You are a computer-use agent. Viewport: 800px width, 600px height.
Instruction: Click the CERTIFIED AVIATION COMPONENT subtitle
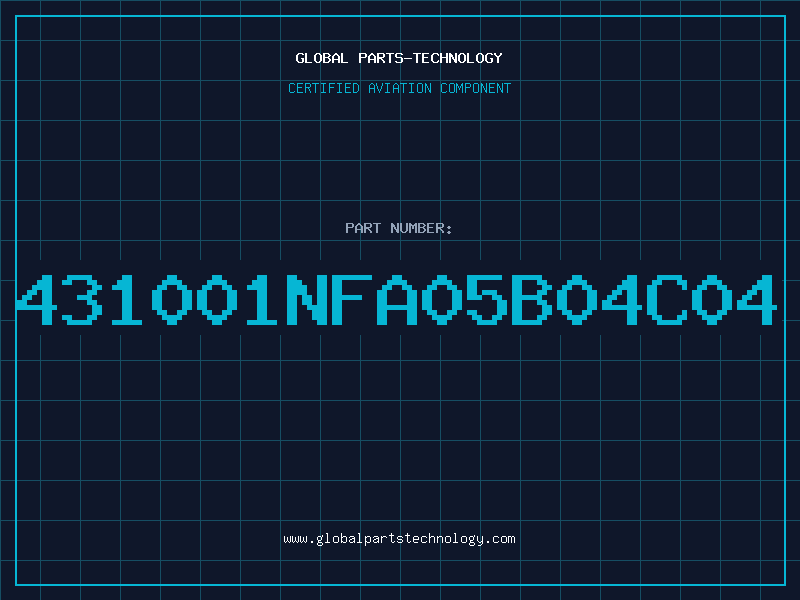coord(399,88)
